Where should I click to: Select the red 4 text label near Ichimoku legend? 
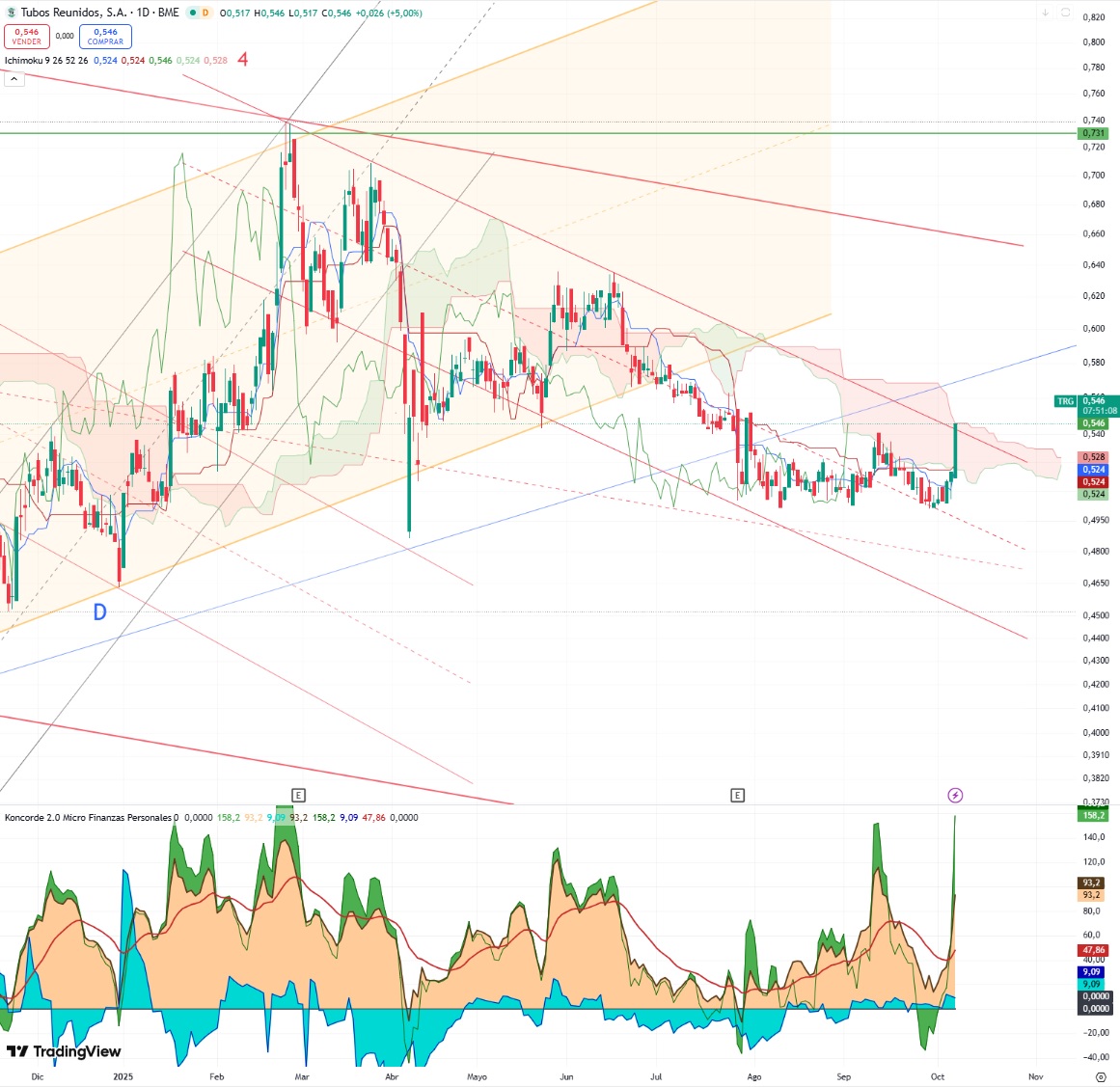point(243,59)
